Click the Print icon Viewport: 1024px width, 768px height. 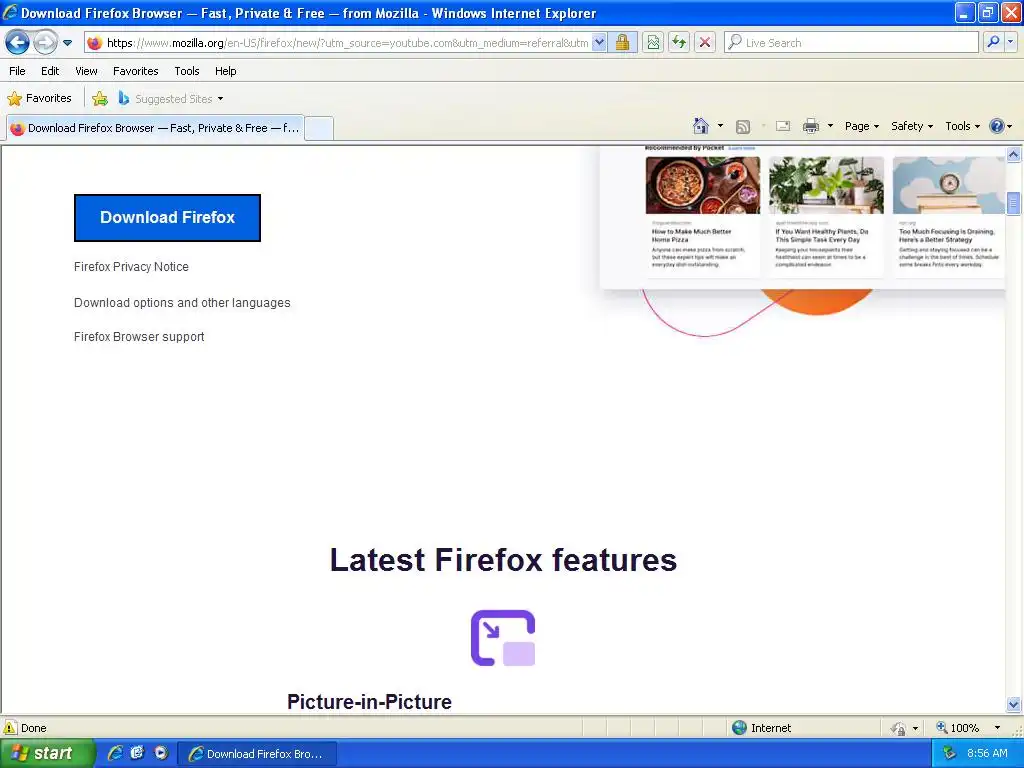(x=810, y=127)
